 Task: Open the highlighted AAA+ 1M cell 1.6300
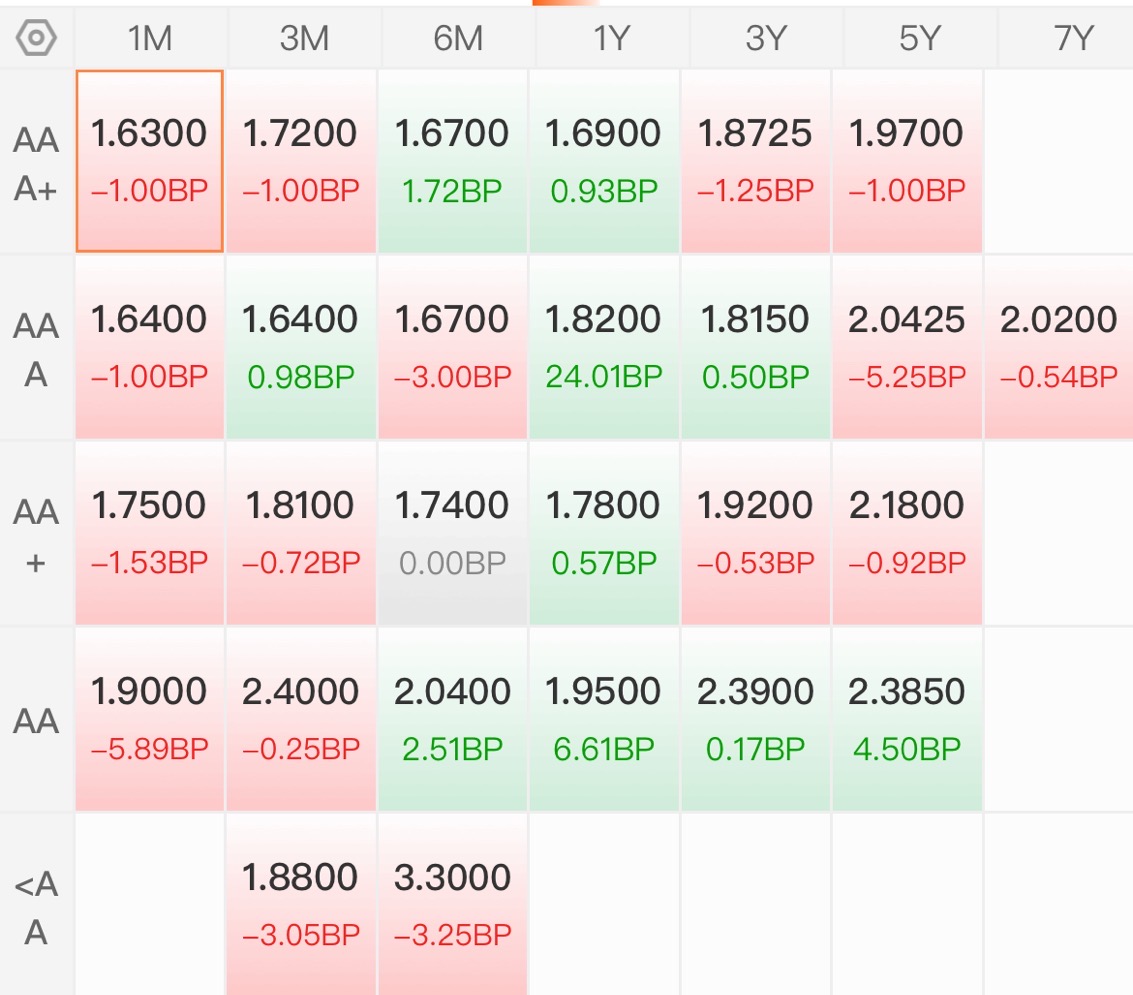coord(150,161)
